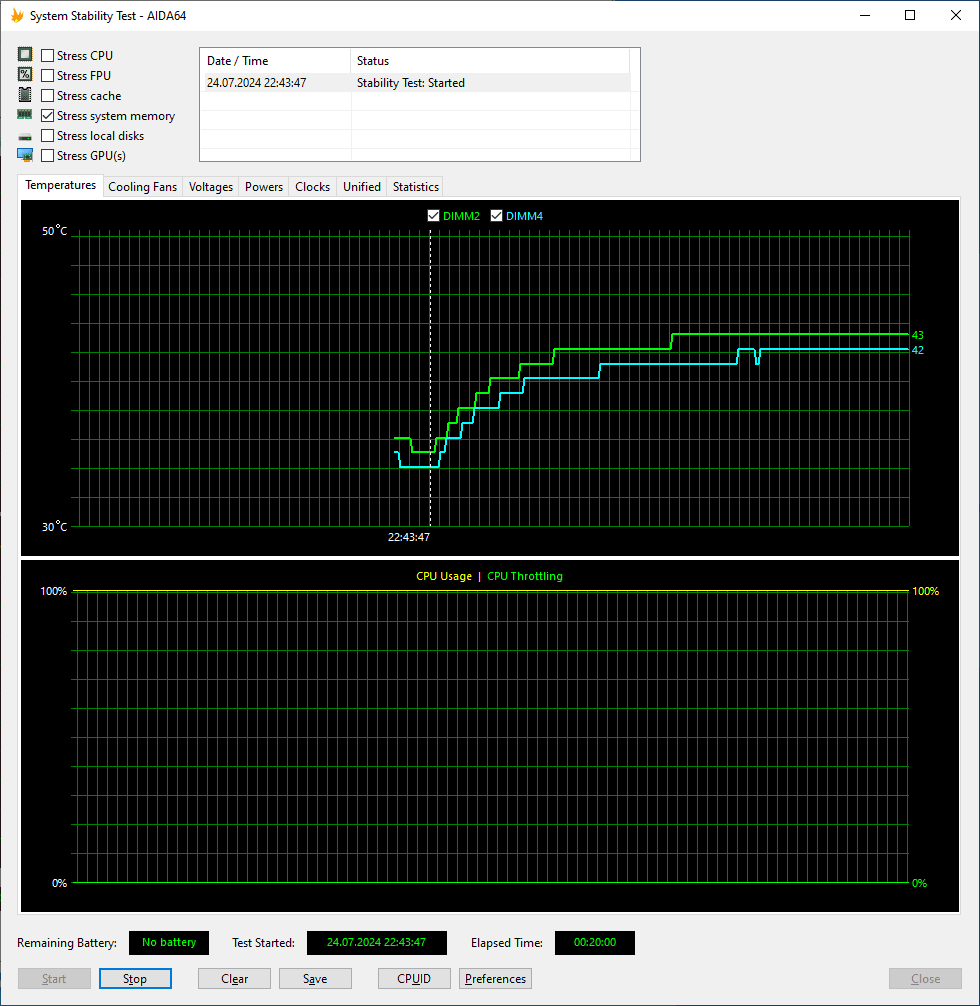Hide the DIMM4 temperature graph line
Viewport: 980px width, 1006px height.
pos(496,216)
